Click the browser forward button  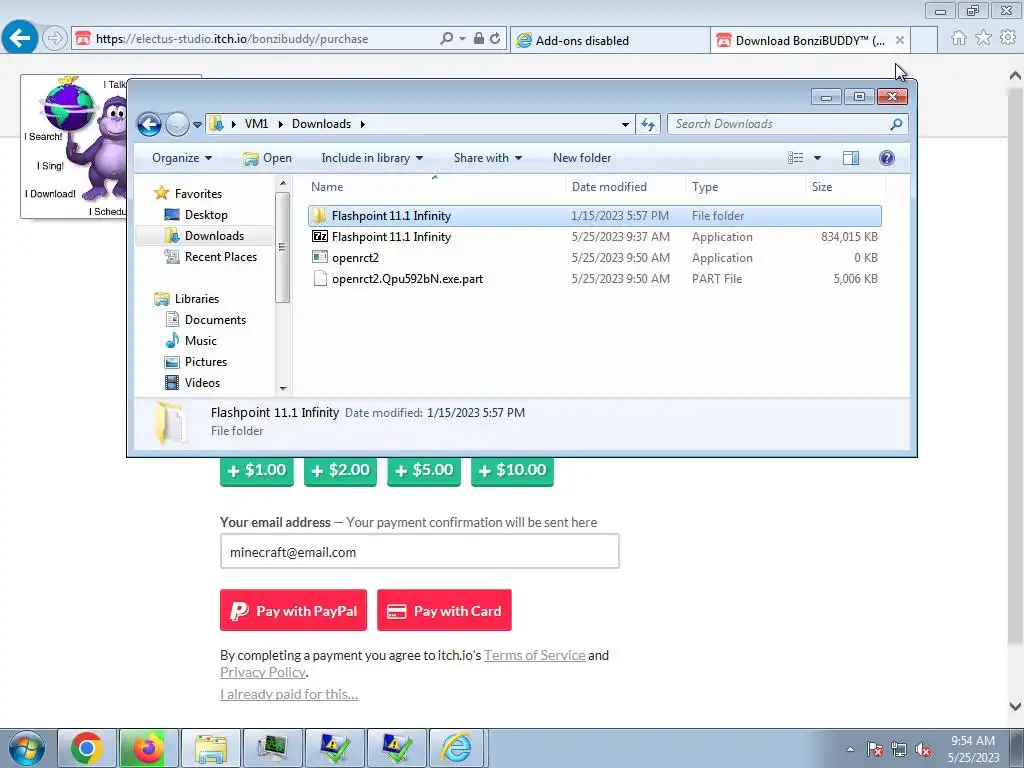click(x=55, y=39)
